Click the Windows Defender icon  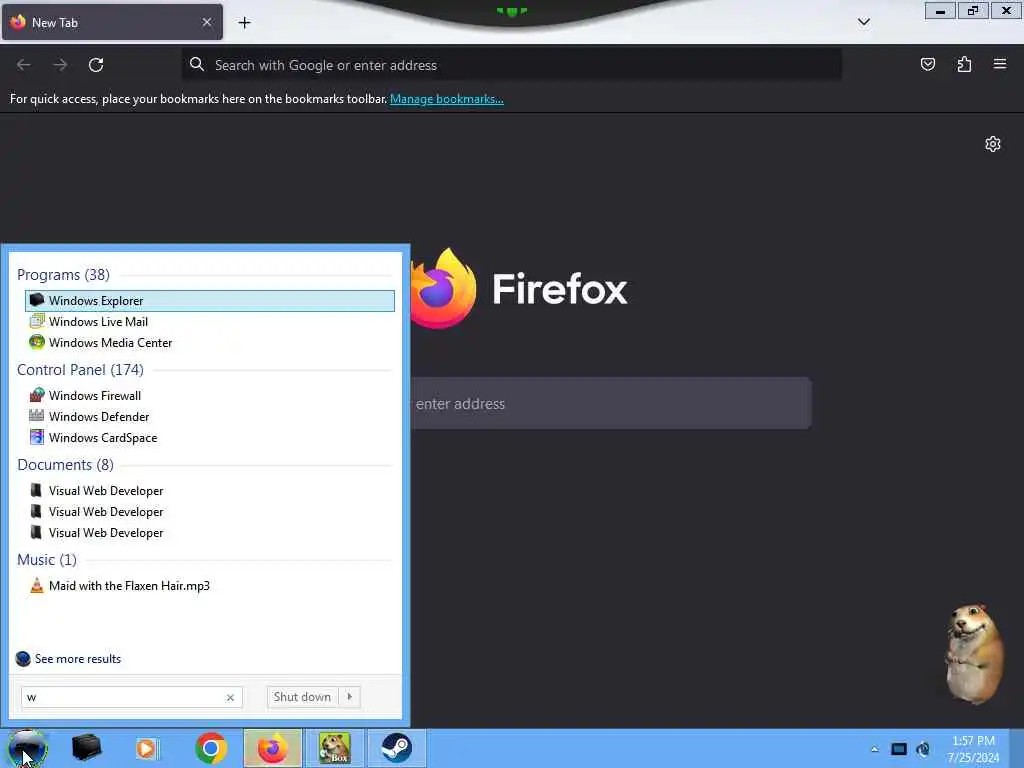click(37, 416)
